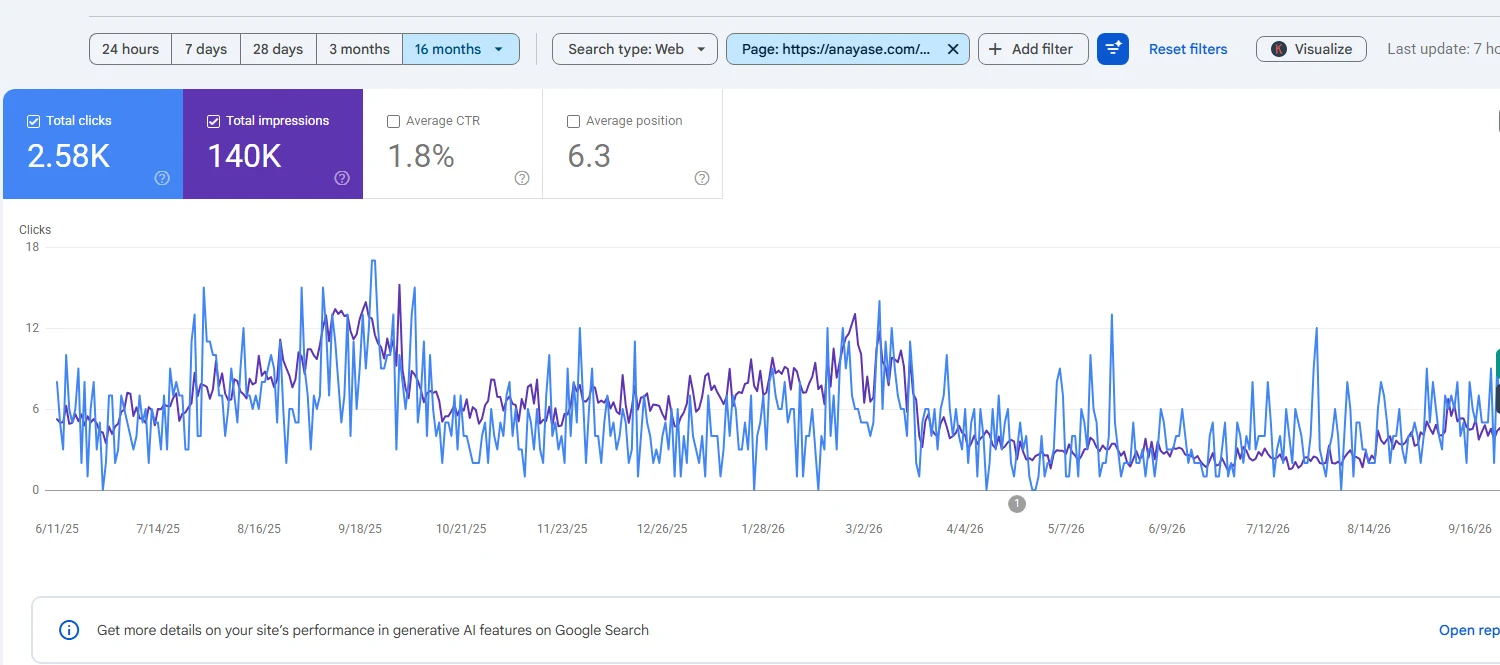Select the 24 hours date range

[130, 49]
